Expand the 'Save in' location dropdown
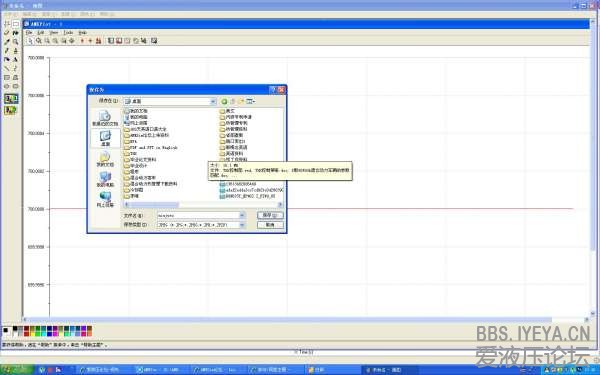The width and height of the screenshot is (600, 375). [x=213, y=101]
